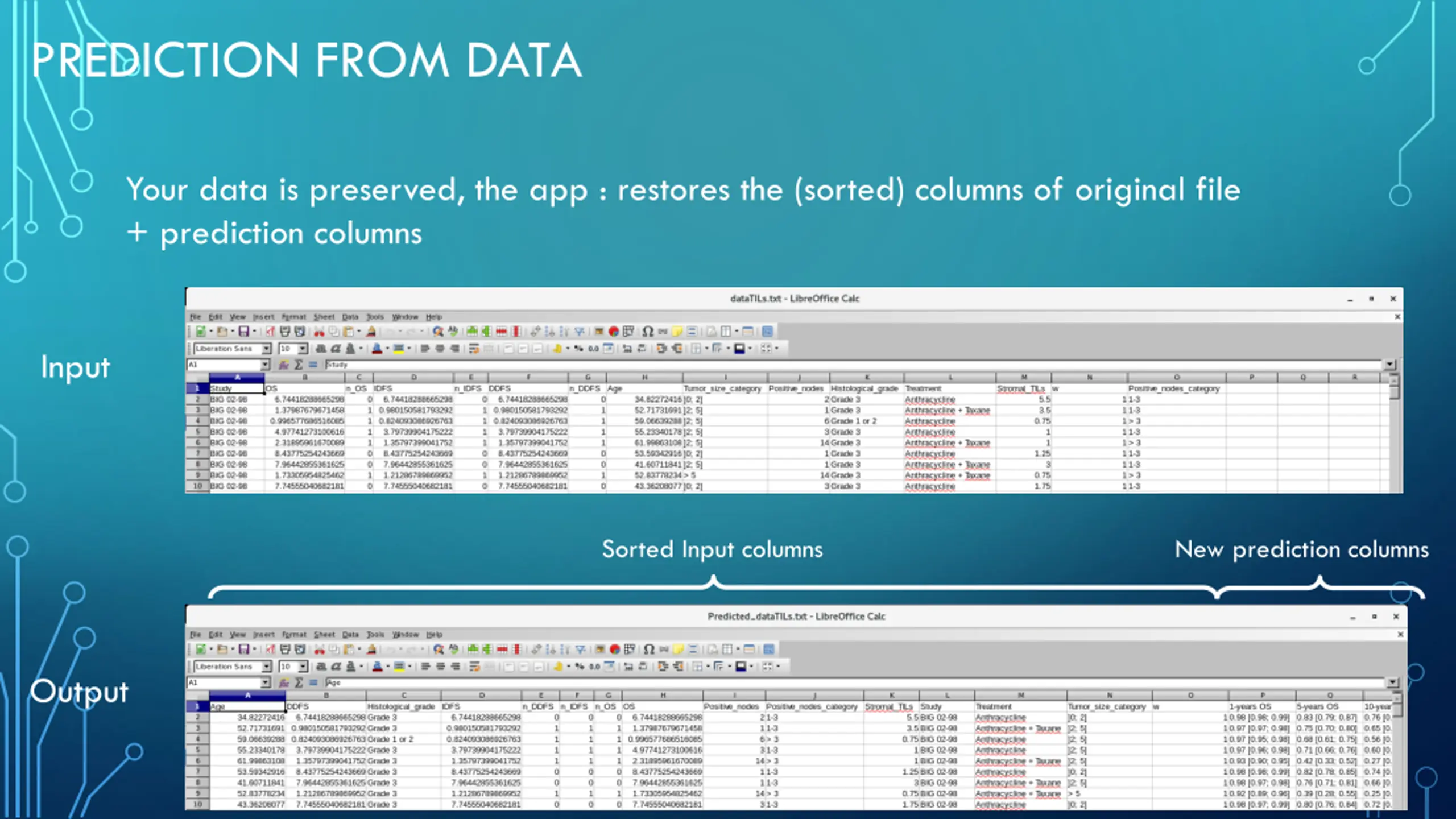
Task: Click Open folder icon in Predicted_dataTILs.txt window
Action: [x=222, y=650]
